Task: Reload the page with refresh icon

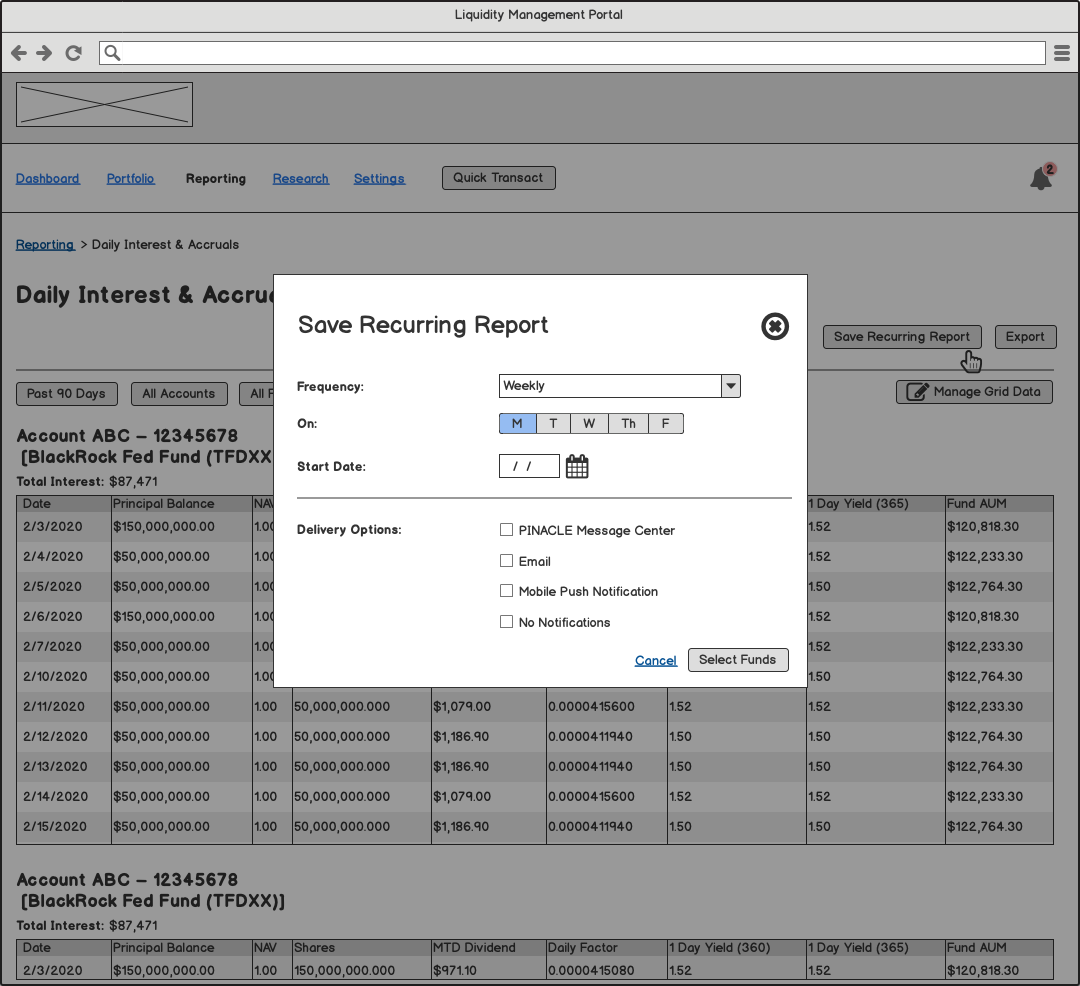Action: [74, 53]
